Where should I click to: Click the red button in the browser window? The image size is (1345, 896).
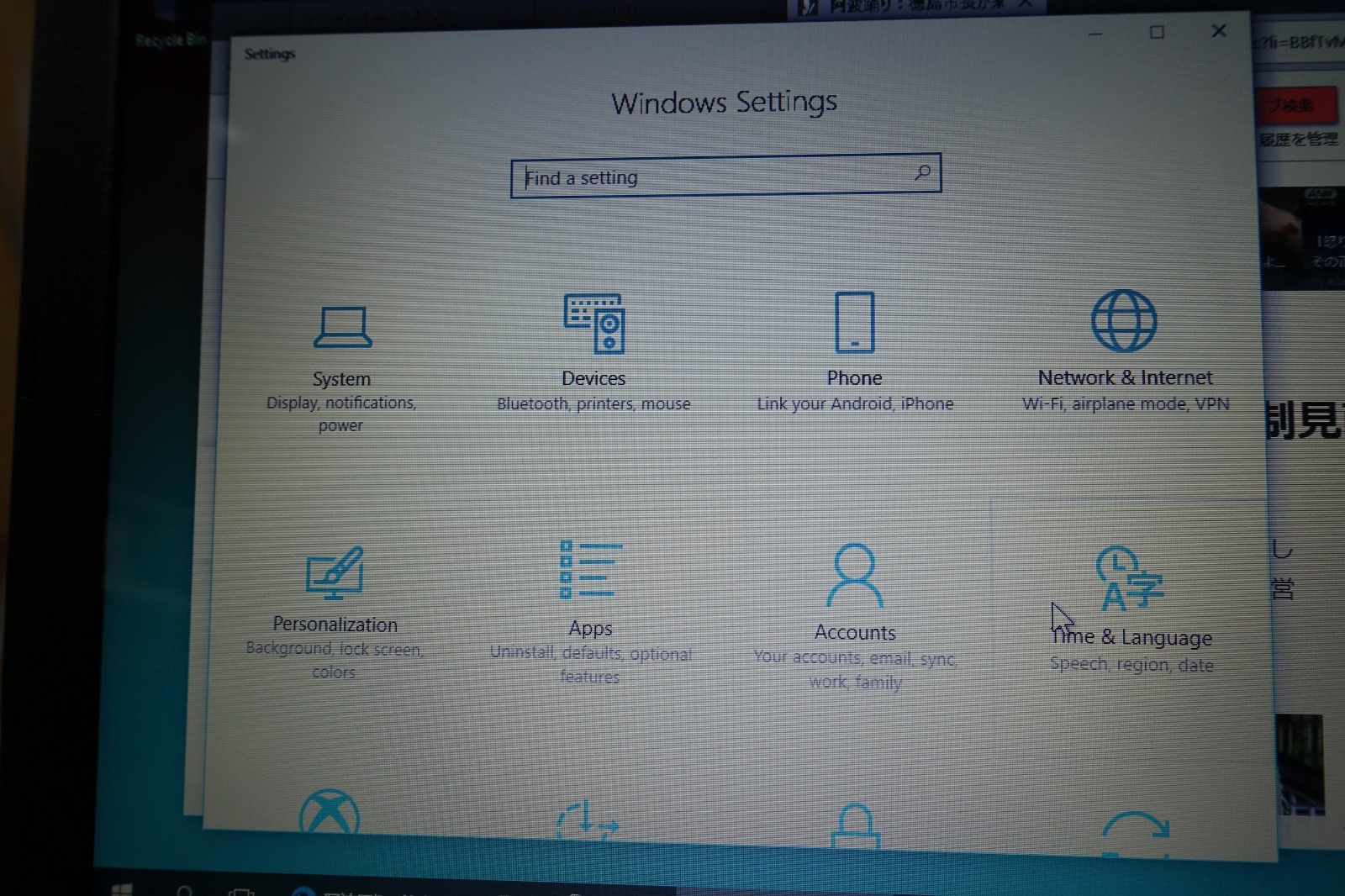pyautogui.click(x=1295, y=105)
